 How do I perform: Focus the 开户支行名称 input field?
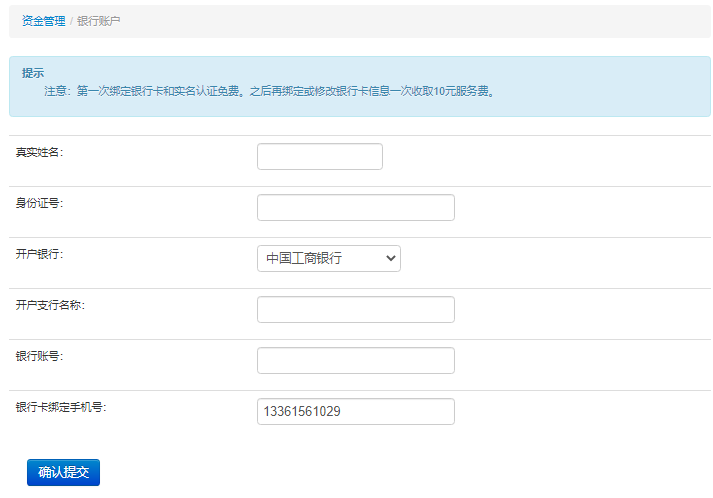pyautogui.click(x=355, y=310)
